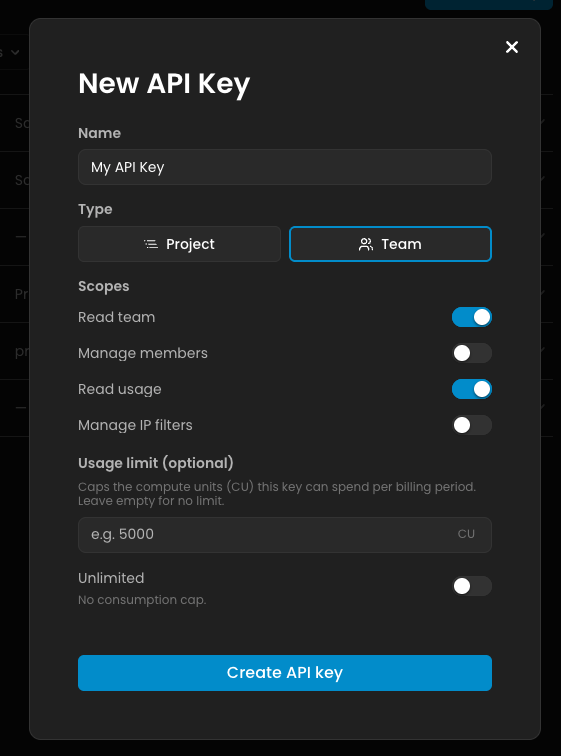561x756 pixels.
Task: Click the people icon inside Team button
Action: click(366, 244)
